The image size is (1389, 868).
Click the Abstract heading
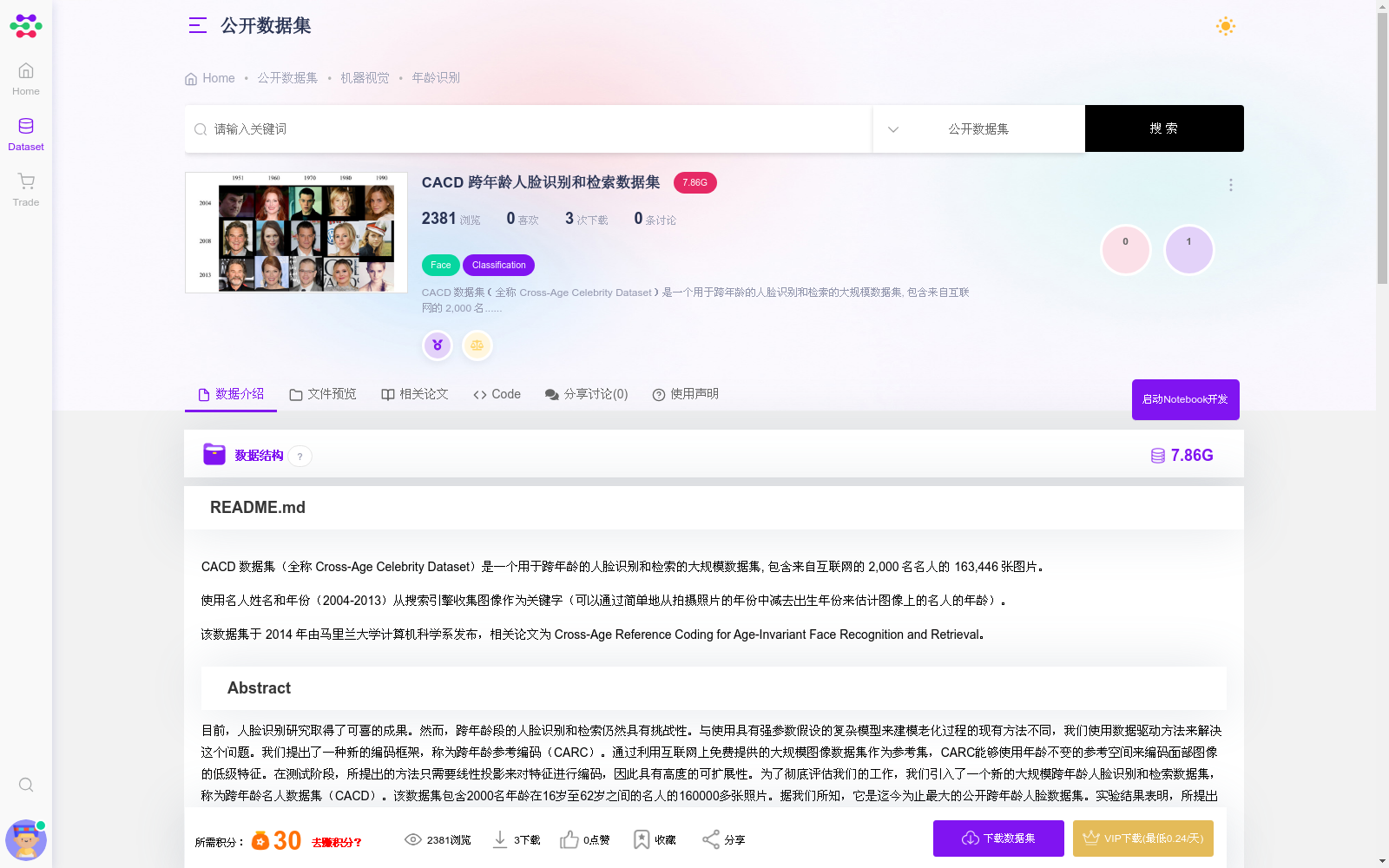pyautogui.click(x=259, y=688)
